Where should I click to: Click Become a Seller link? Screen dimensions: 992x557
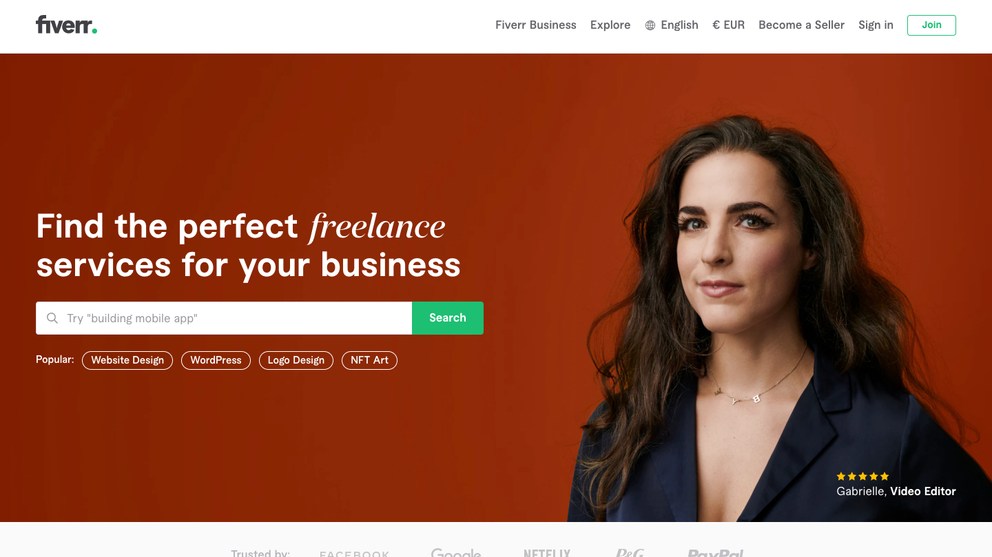pos(801,25)
